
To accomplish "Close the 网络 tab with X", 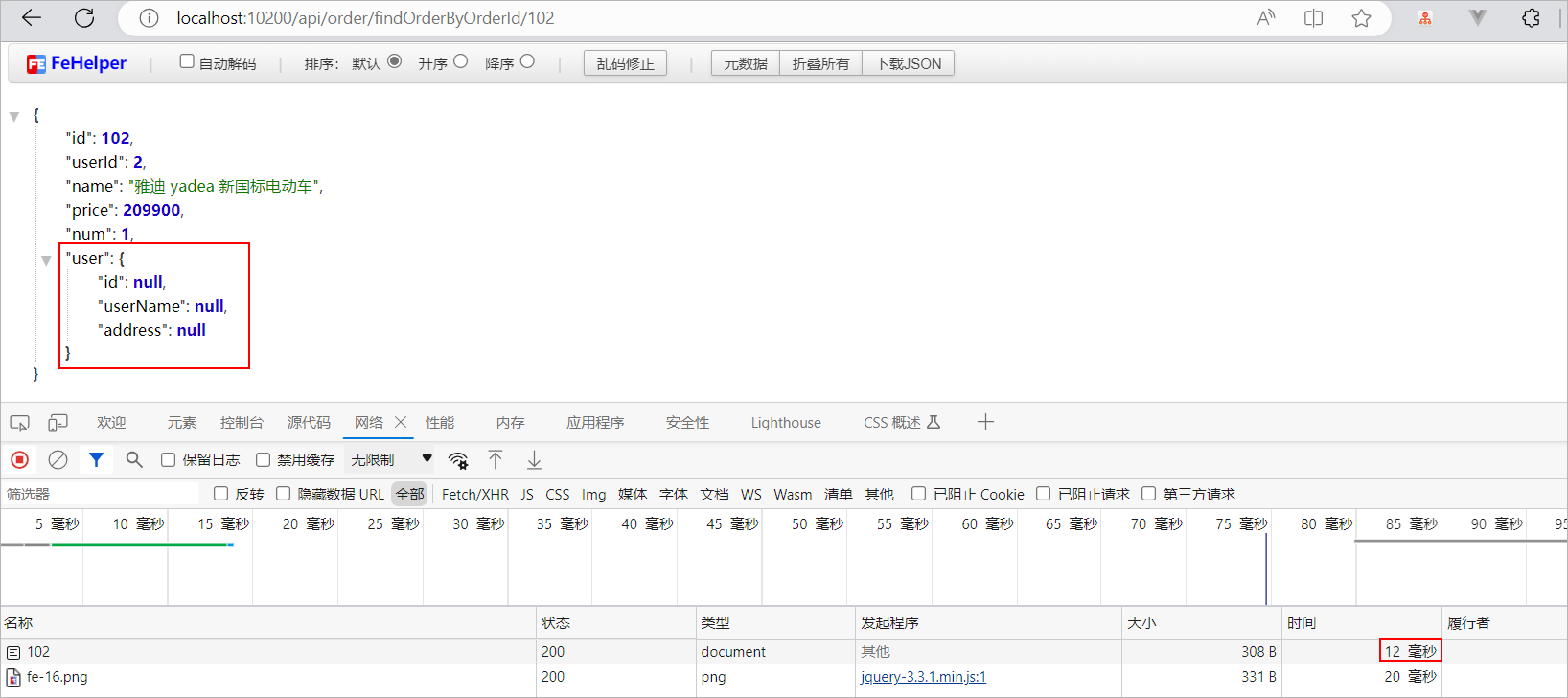I will pos(401,422).
